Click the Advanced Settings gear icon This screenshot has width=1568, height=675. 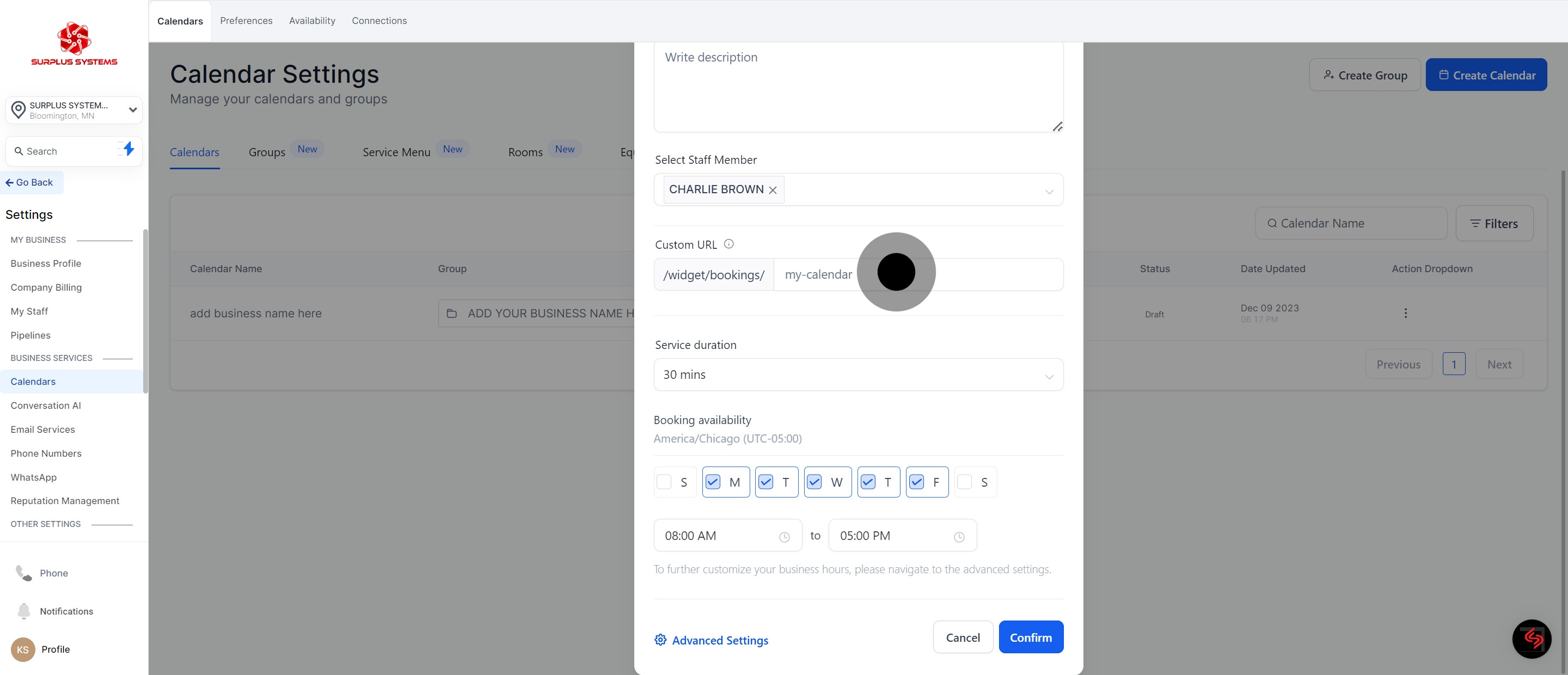pyautogui.click(x=660, y=640)
